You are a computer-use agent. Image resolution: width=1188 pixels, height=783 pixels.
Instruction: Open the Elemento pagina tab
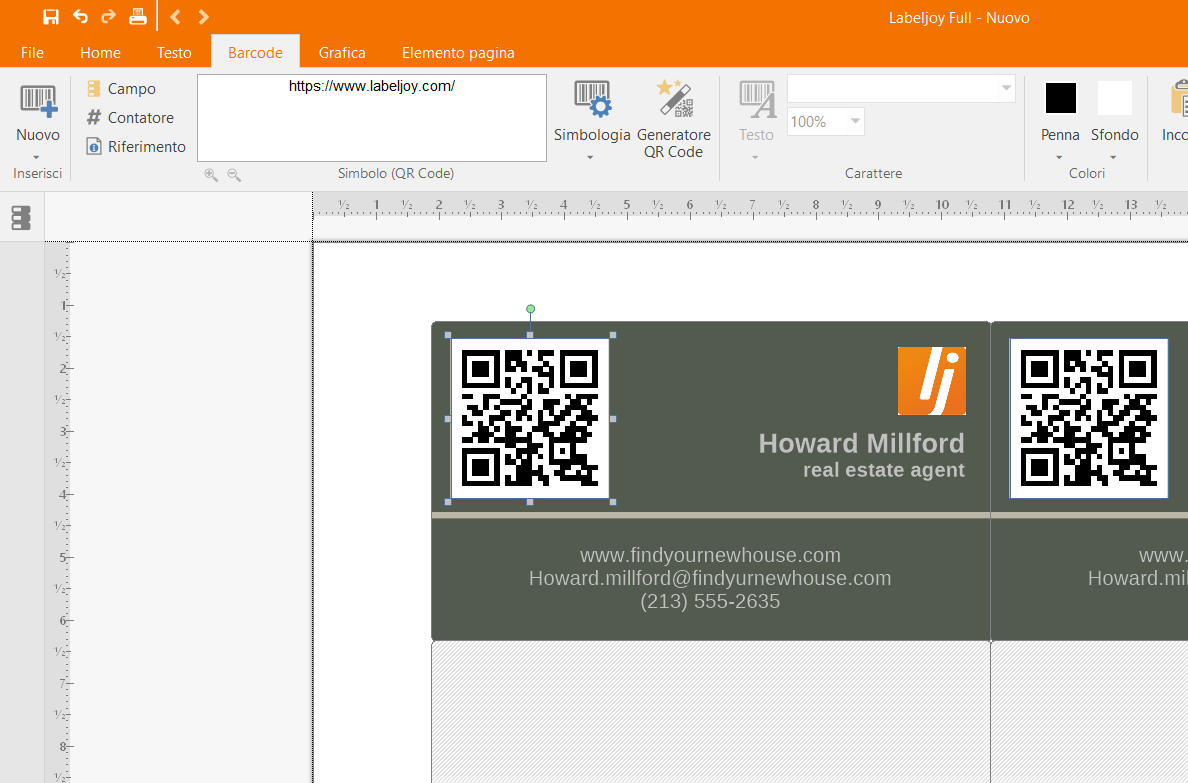click(458, 52)
